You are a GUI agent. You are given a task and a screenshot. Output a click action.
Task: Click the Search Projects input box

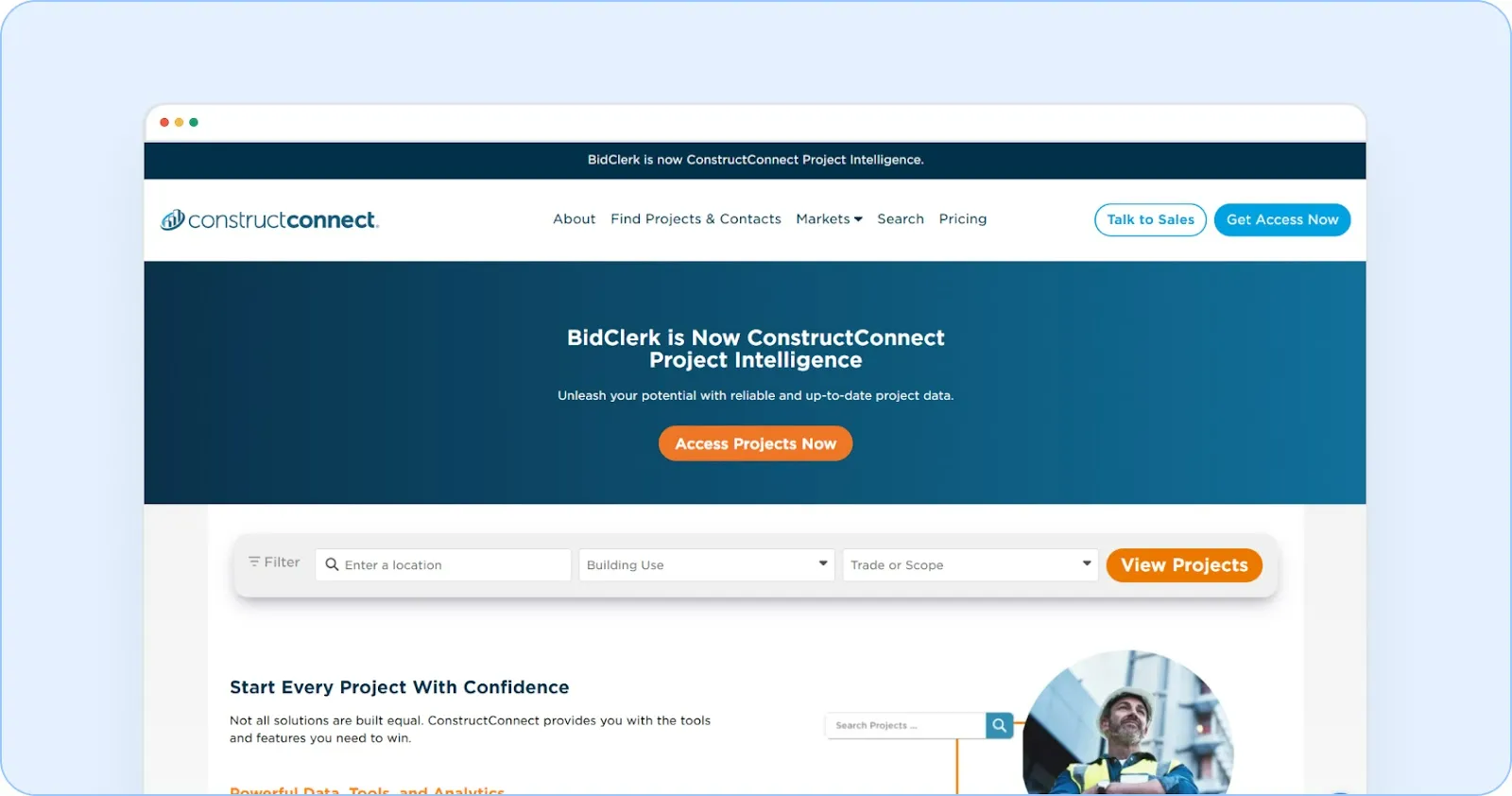click(x=905, y=725)
